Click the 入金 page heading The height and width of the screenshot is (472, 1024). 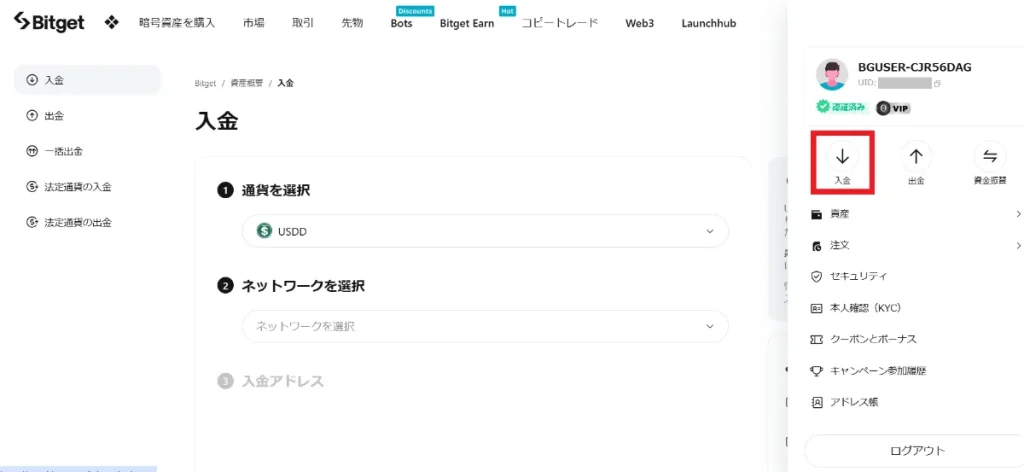(217, 121)
